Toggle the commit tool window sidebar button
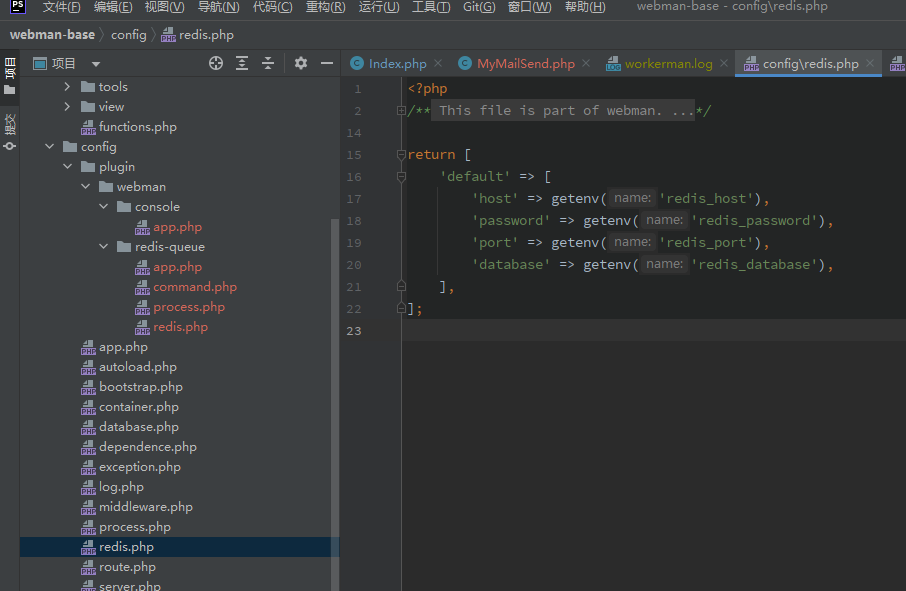This screenshot has width=906, height=591. pyautogui.click(x=10, y=132)
